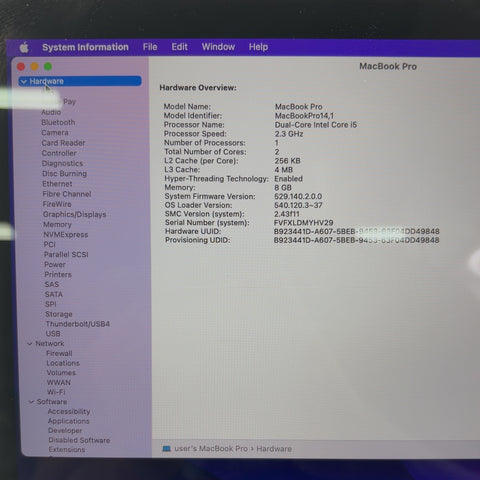This screenshot has width=480, height=480.
Task: Select Firewall in the sidebar
Action: (x=59, y=353)
